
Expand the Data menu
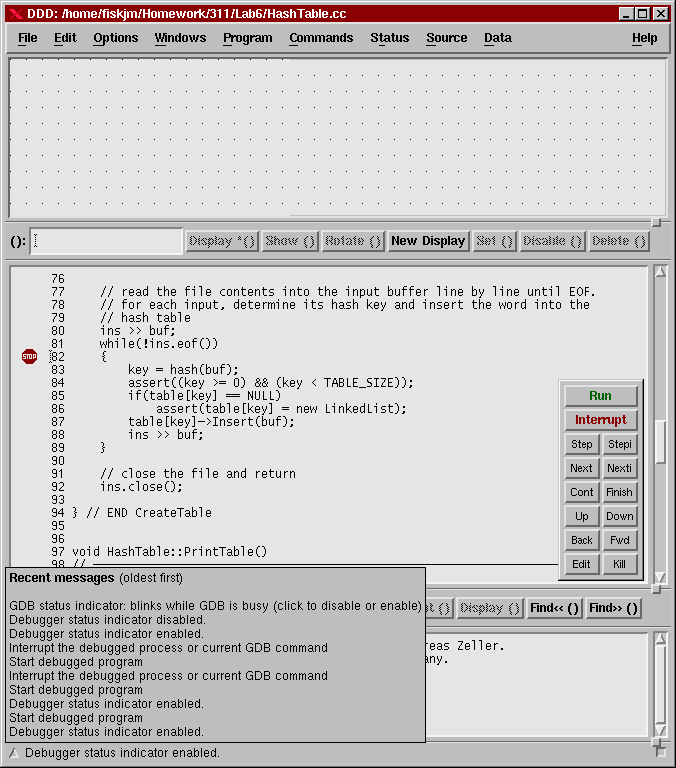point(498,38)
